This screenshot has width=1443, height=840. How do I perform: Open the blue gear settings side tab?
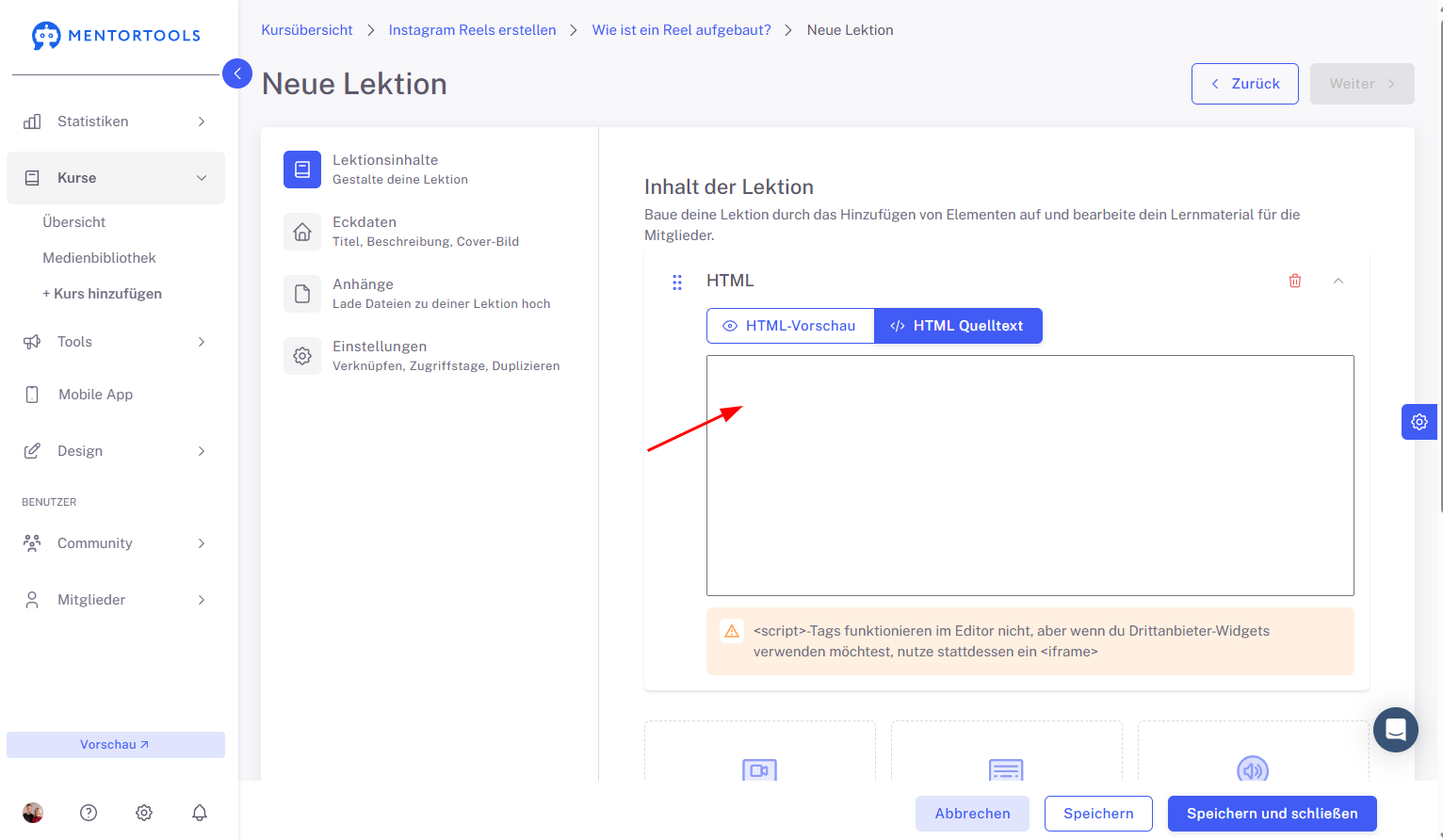[x=1419, y=422]
